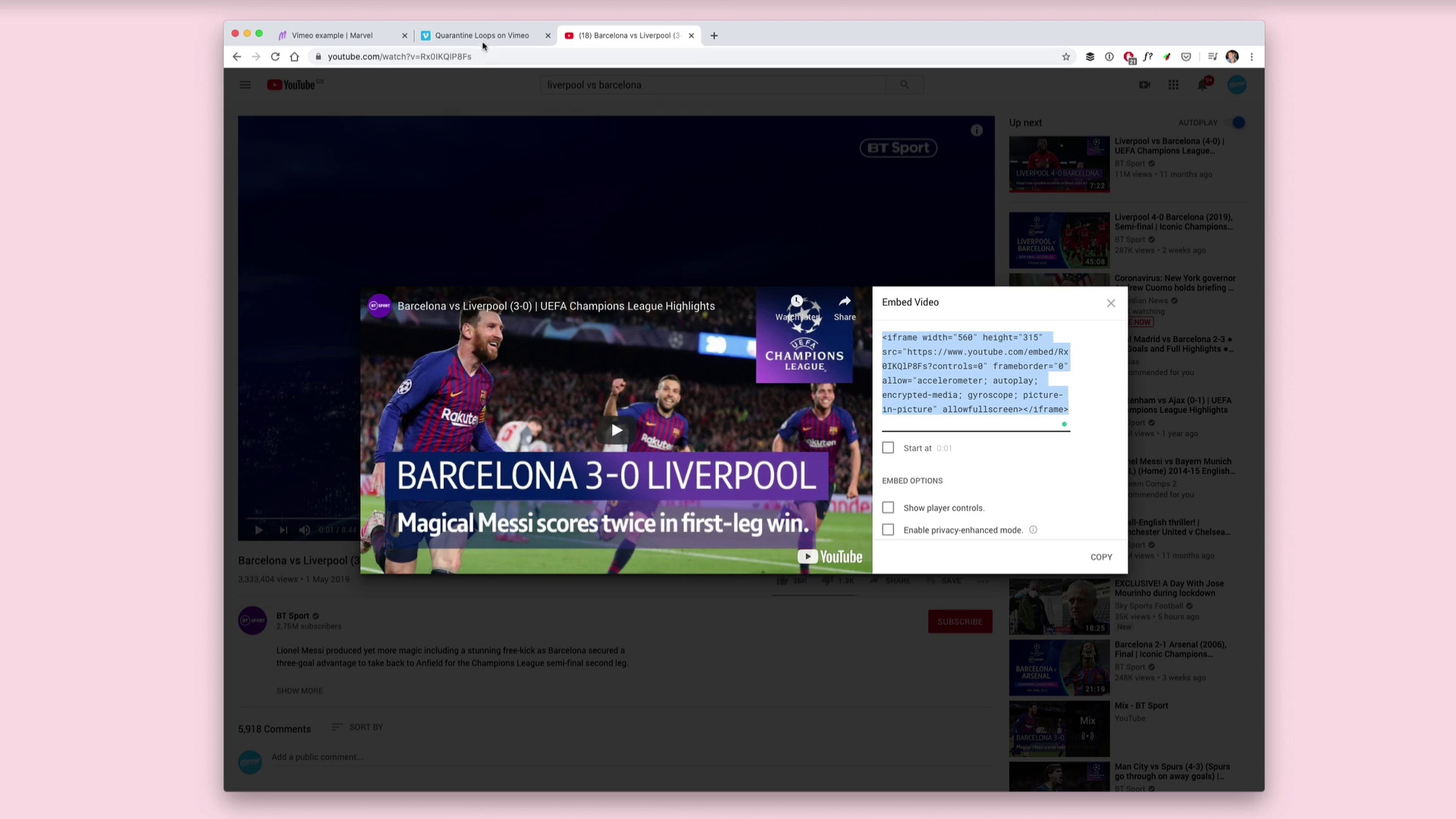
Task: Check Enable privacy-enhanced mode
Action: (888, 530)
